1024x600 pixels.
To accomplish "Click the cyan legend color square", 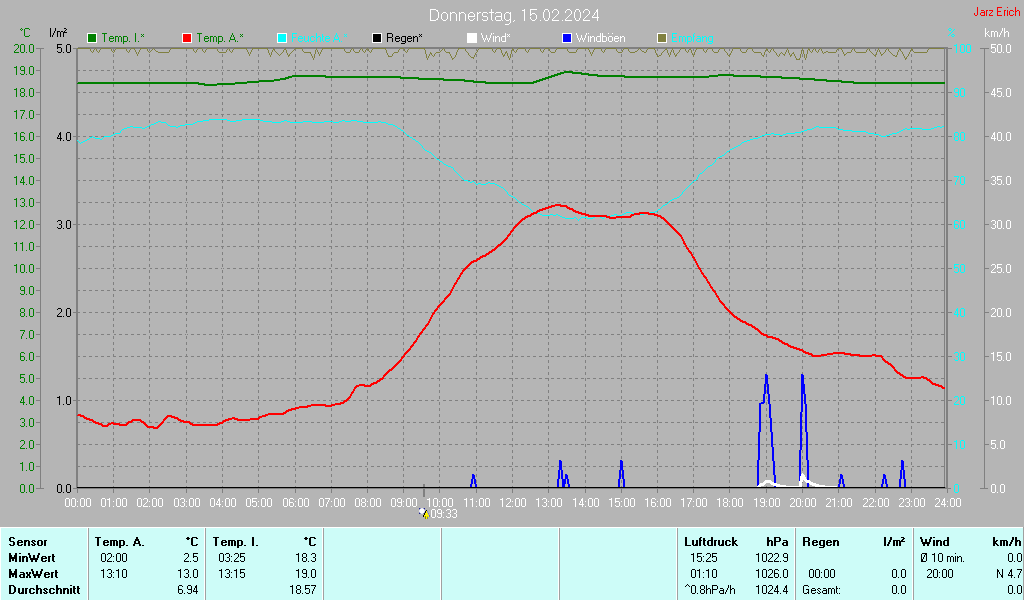I will [282, 38].
